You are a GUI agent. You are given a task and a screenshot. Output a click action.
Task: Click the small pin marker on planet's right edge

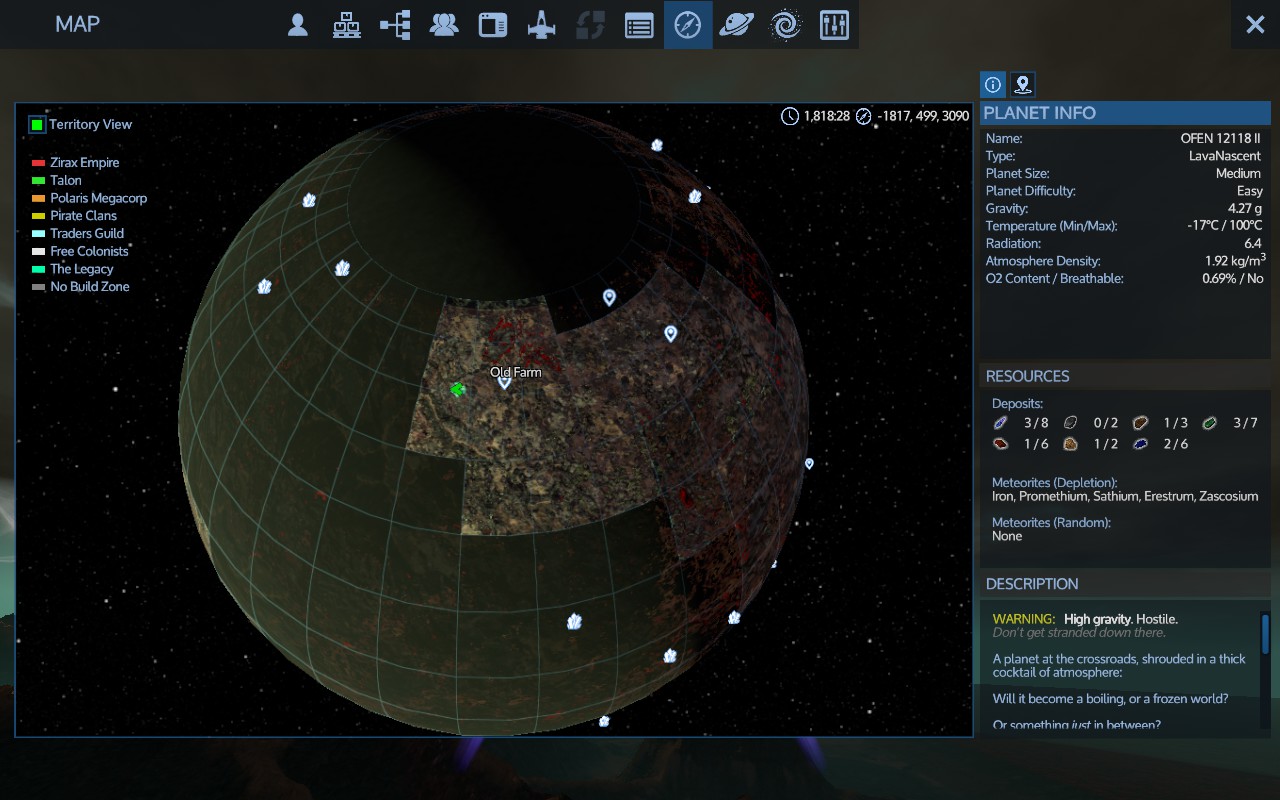(809, 463)
